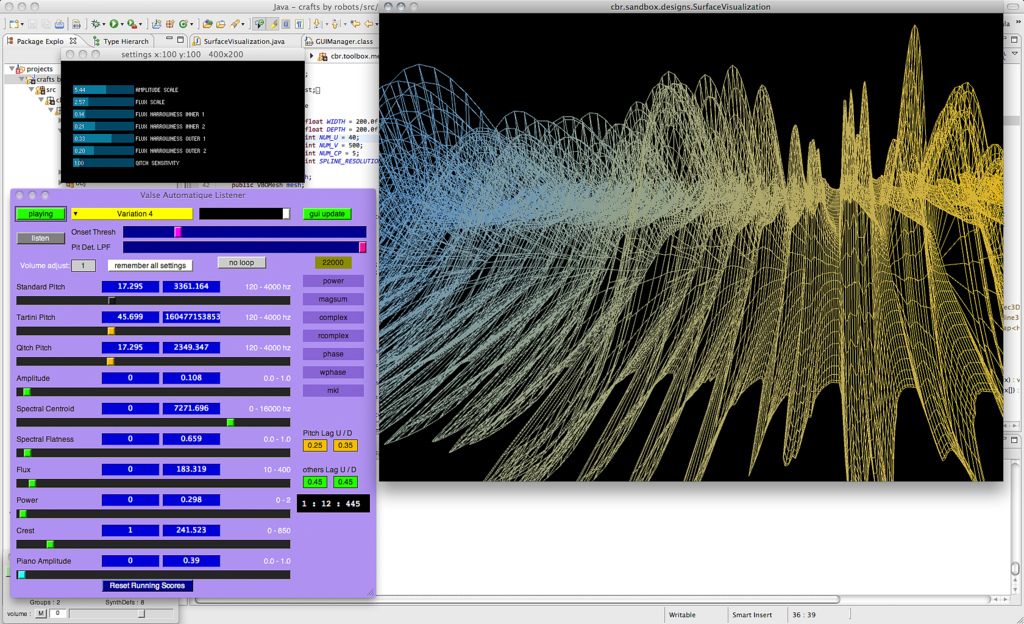Switch to the Type Hierarchy tab
Viewport: 1024px width, 624px height.
point(121,41)
